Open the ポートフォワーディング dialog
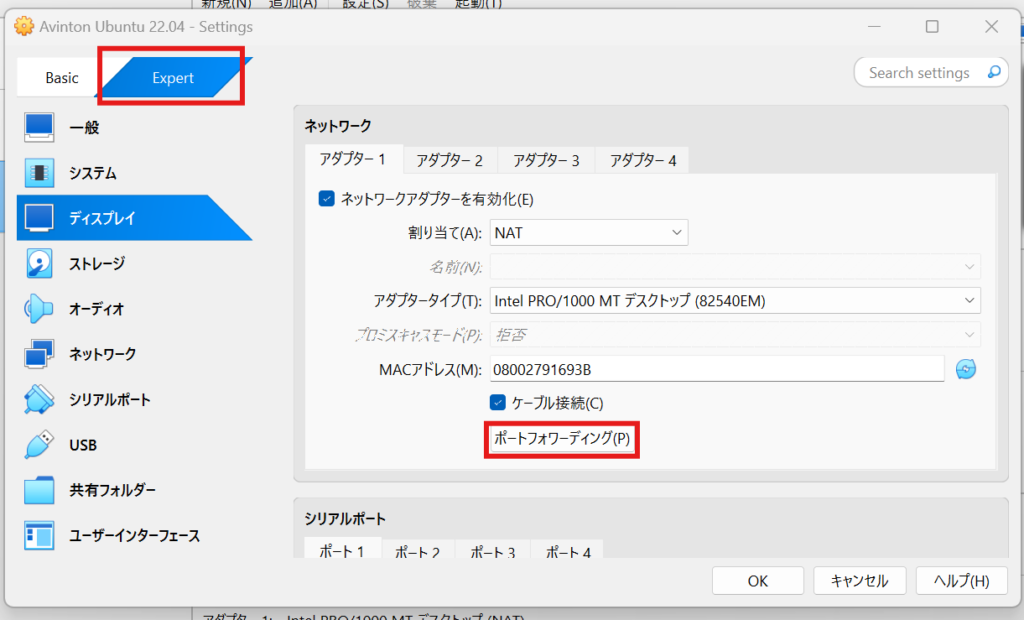Screen dimensions: 1024x620 561,440
